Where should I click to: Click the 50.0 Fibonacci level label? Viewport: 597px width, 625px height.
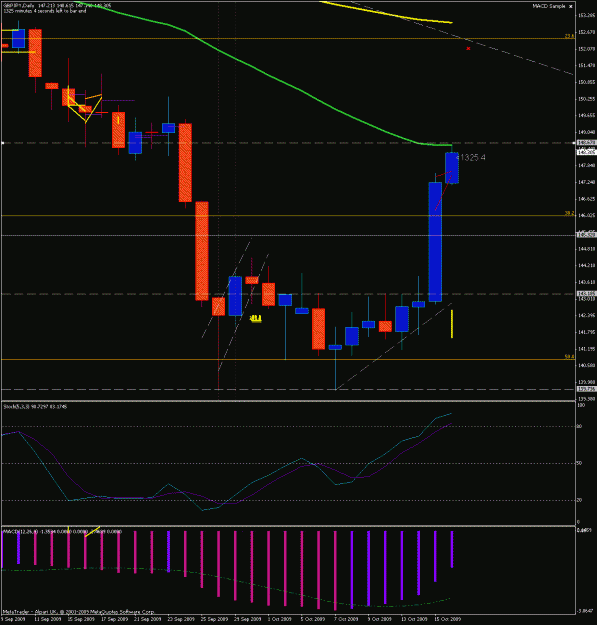570,357
